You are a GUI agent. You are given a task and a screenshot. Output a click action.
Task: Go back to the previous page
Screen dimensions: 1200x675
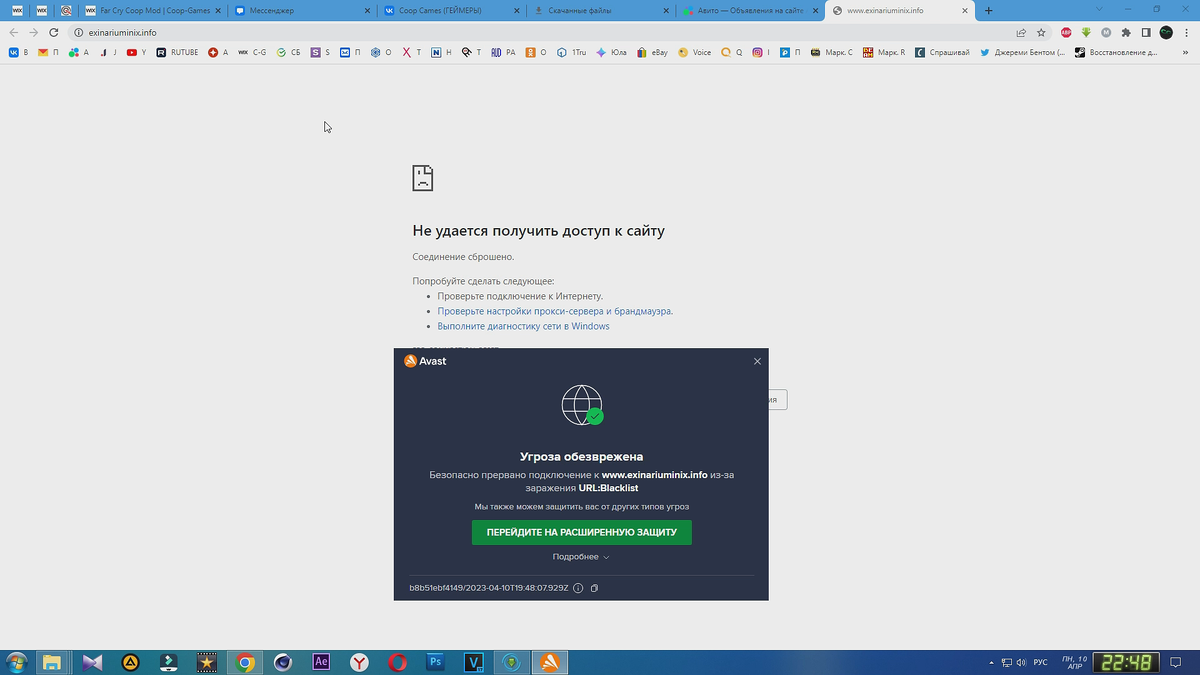[14, 32]
